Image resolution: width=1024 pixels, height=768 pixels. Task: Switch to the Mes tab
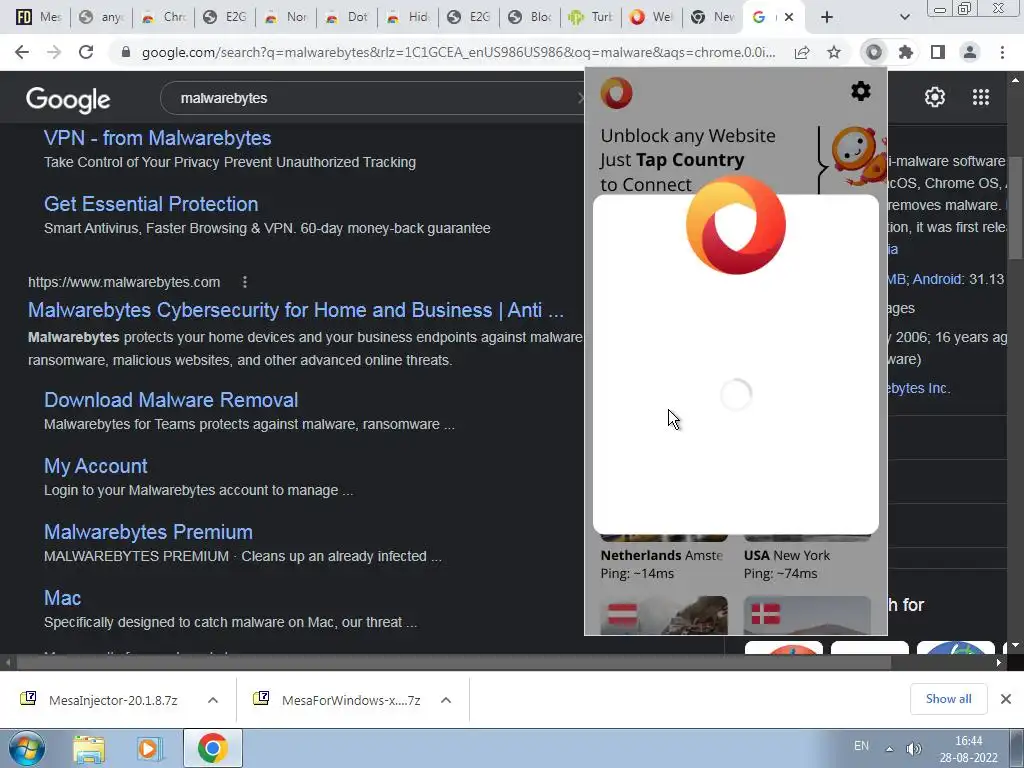(39, 17)
